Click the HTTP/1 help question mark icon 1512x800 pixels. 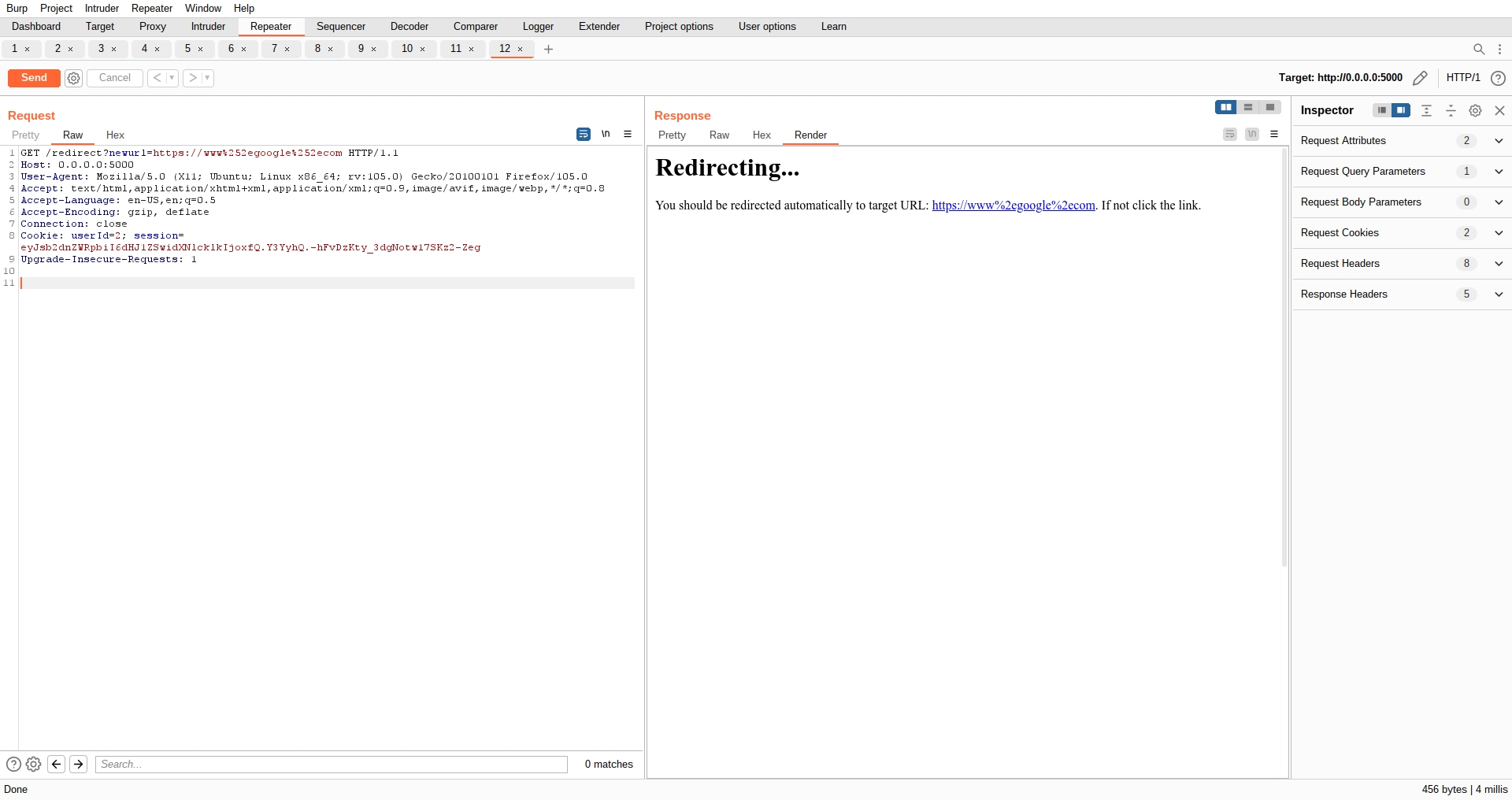[1498, 78]
